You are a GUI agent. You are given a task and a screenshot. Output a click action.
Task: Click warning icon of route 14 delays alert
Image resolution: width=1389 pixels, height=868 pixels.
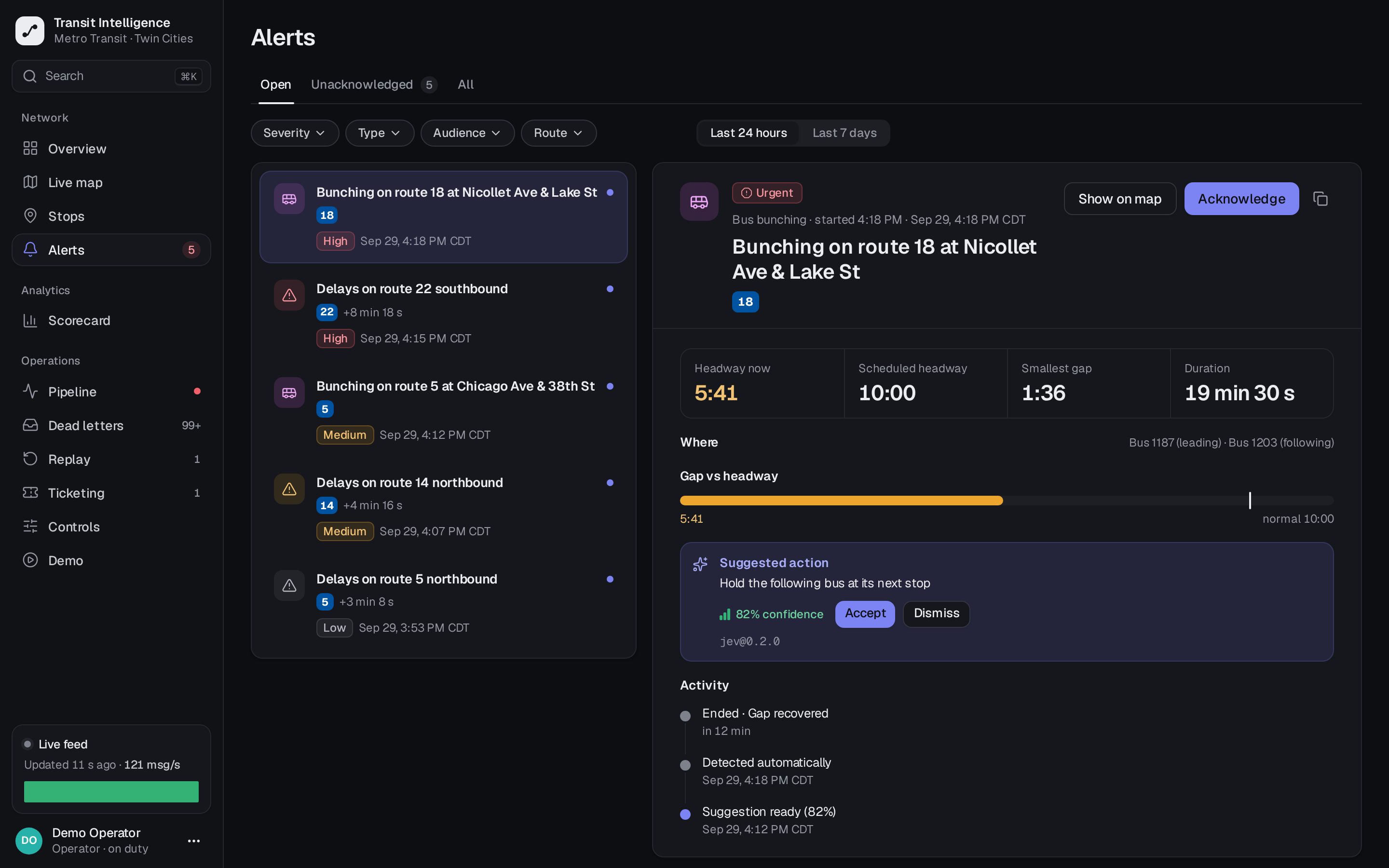(289, 489)
